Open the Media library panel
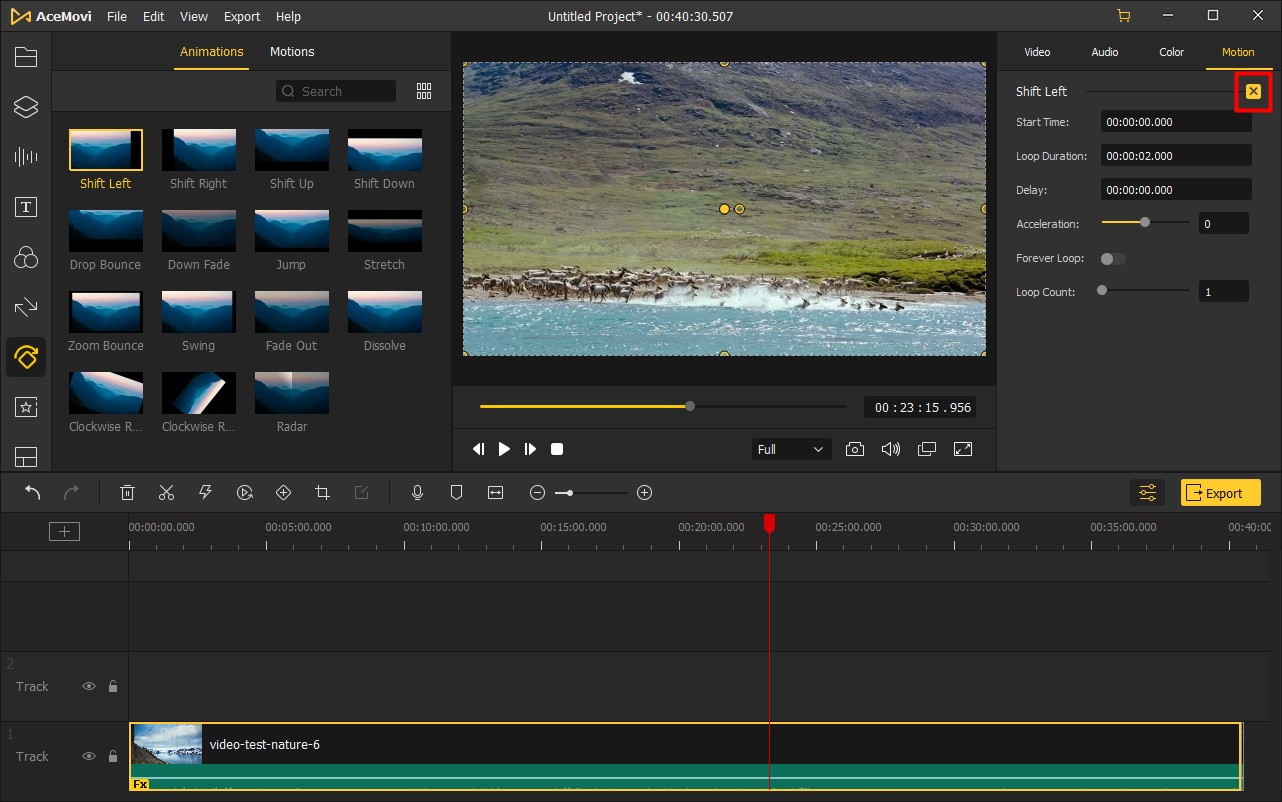The width and height of the screenshot is (1282, 802). 26,56
